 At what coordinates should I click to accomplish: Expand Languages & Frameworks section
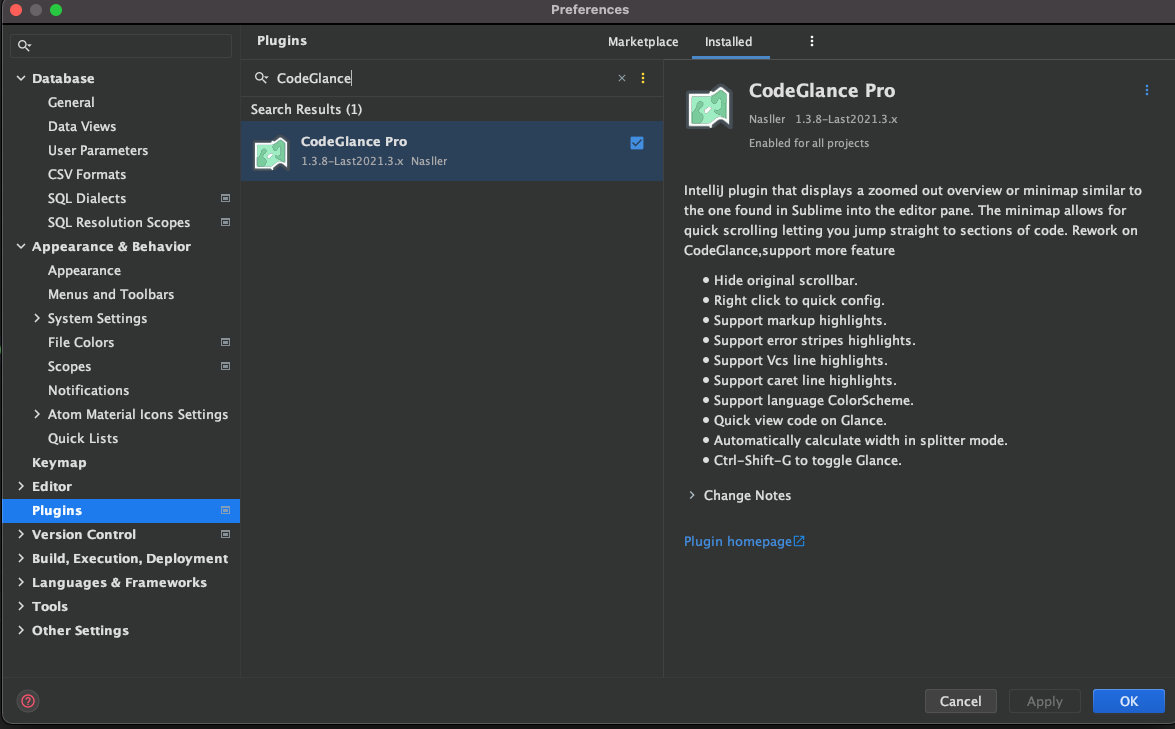point(21,581)
